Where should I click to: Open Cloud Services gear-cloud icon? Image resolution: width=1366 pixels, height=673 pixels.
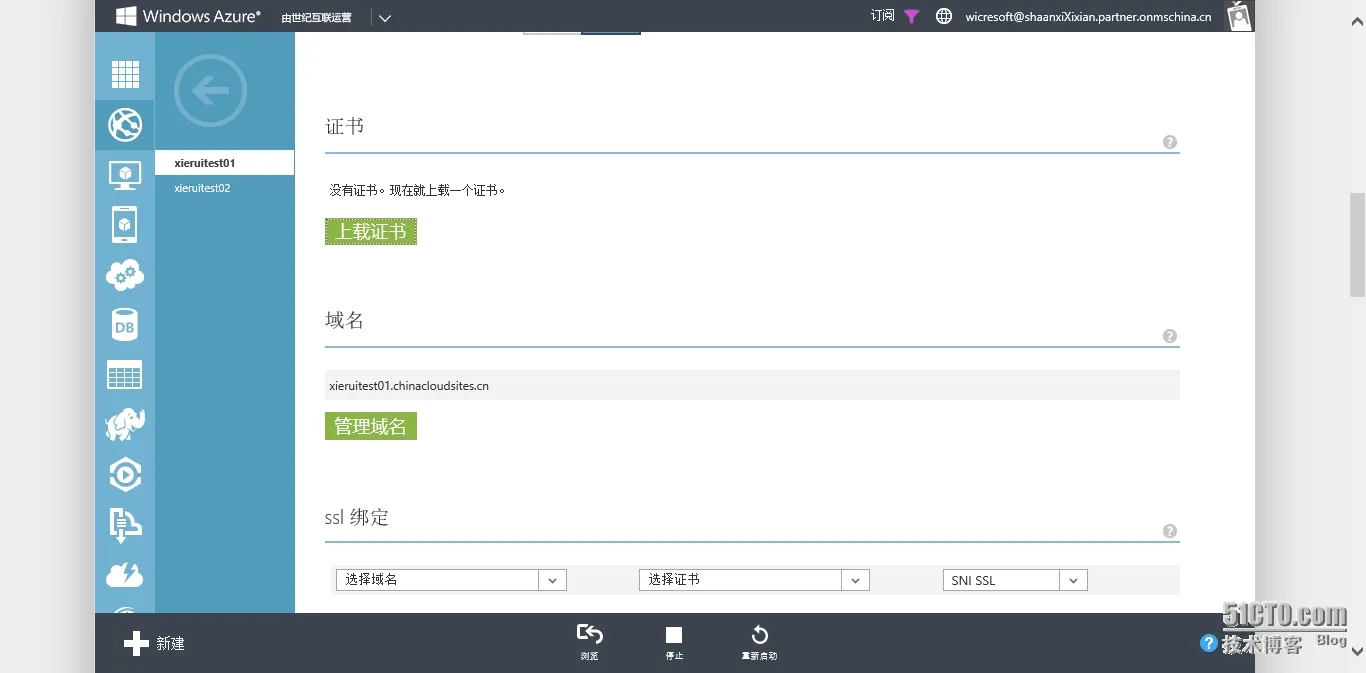125,274
